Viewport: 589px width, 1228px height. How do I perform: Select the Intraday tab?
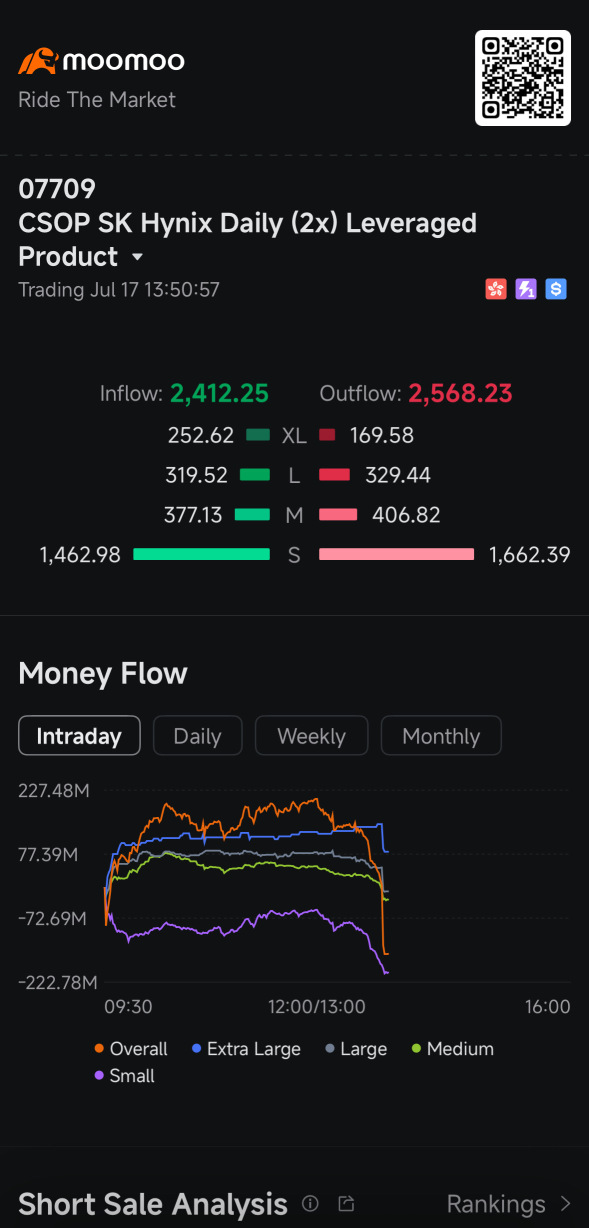pos(79,736)
